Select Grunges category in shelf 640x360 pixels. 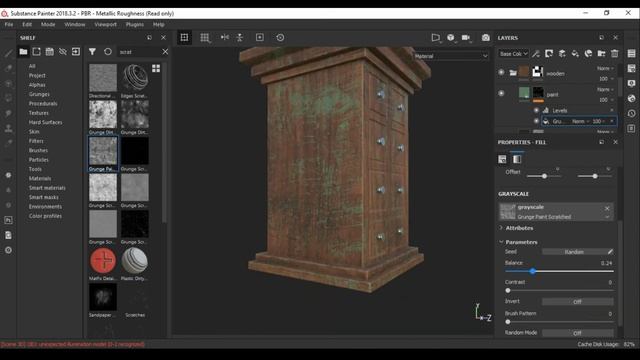(39, 94)
